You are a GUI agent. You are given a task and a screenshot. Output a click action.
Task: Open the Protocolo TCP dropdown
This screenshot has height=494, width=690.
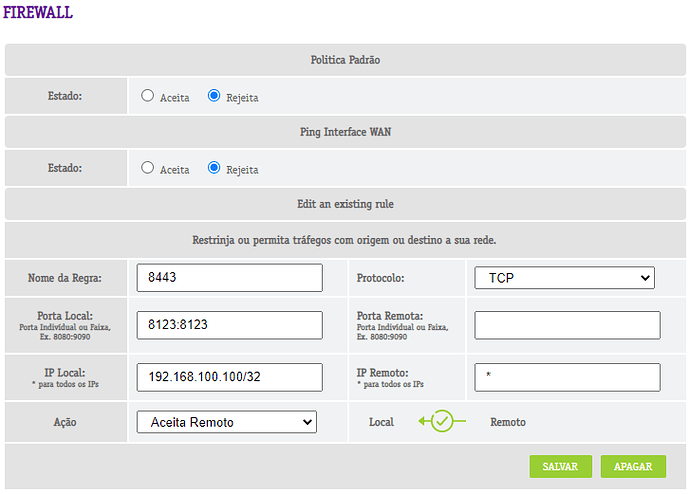tap(564, 278)
